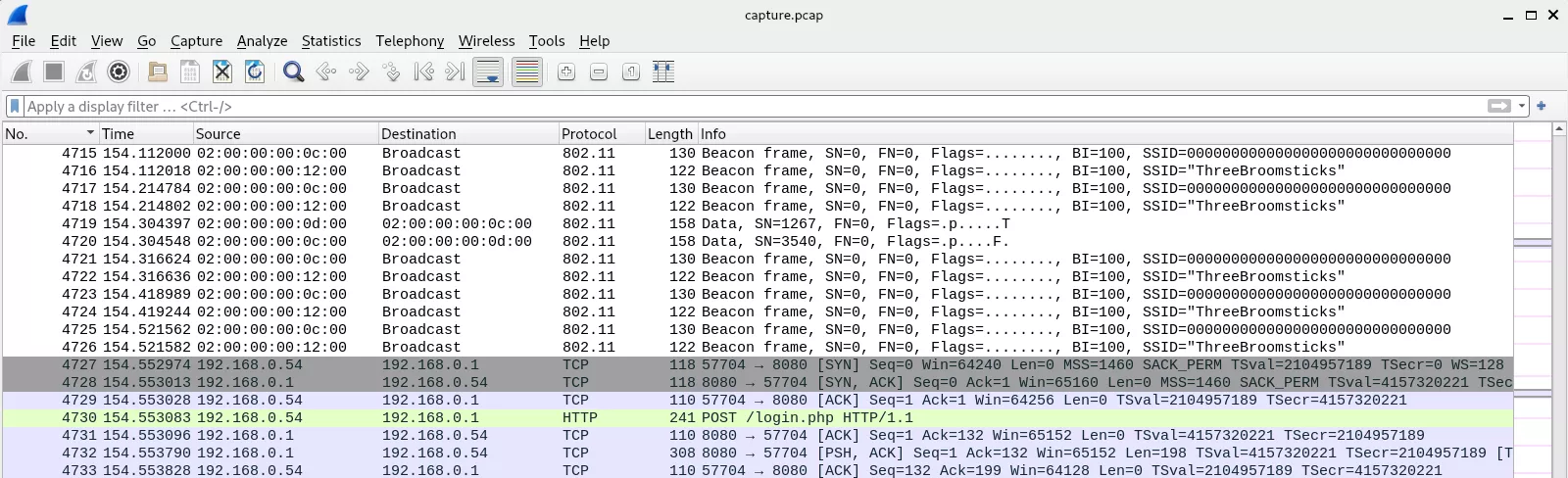
Task: Open a capture file via folder icon
Action: coord(157,72)
